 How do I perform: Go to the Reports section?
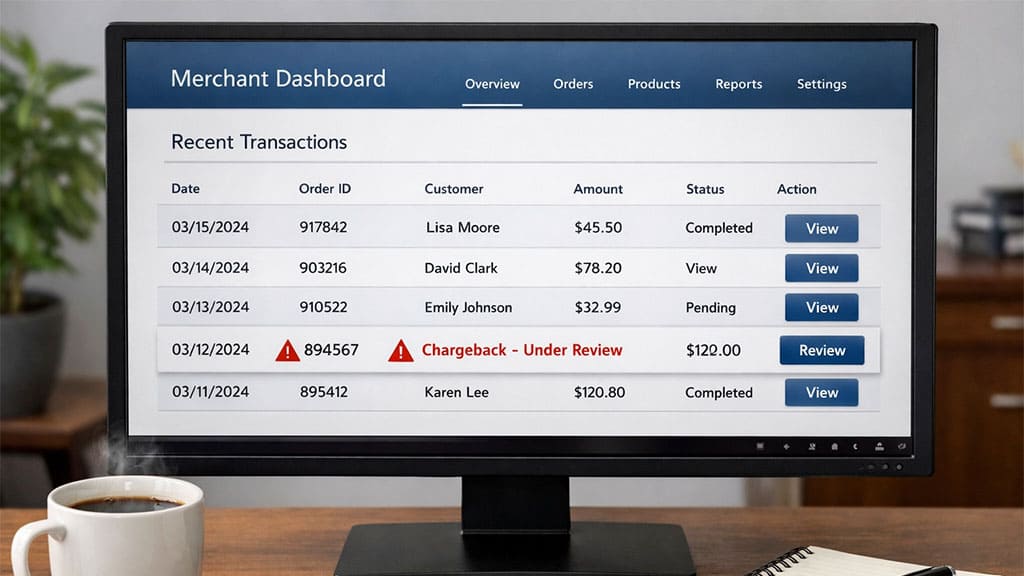tap(738, 84)
